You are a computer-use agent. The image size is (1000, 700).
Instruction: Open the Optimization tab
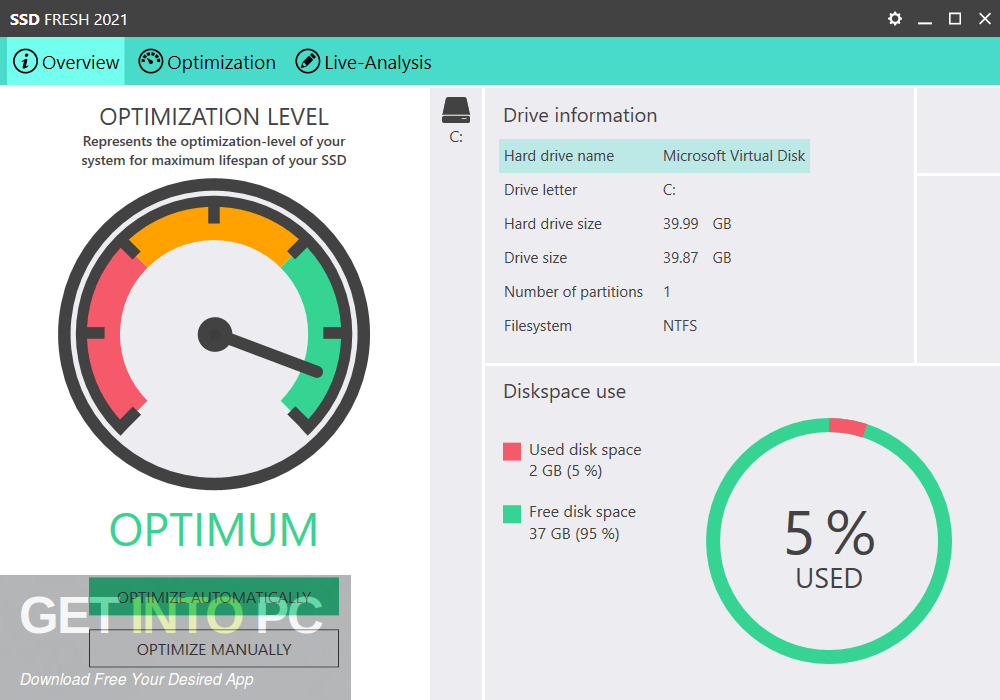[207, 61]
